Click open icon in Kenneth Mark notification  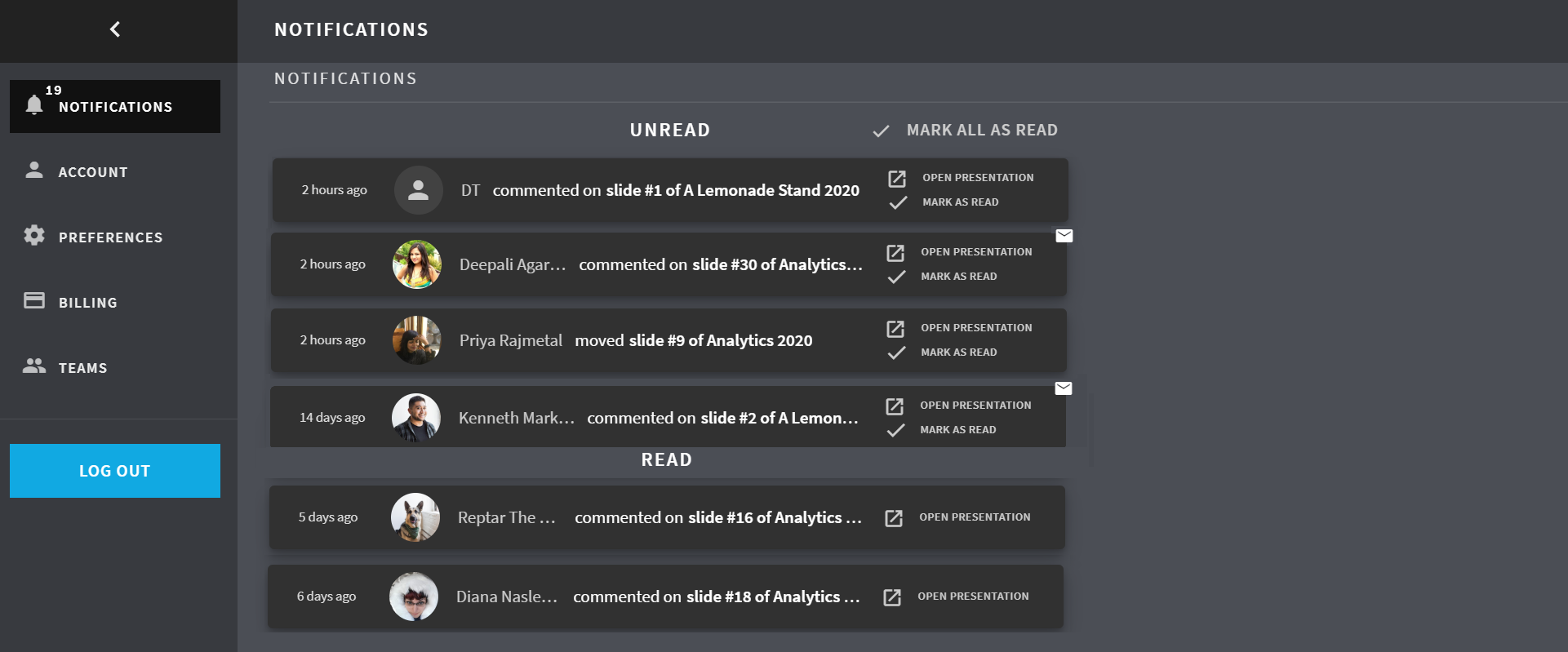click(x=895, y=406)
